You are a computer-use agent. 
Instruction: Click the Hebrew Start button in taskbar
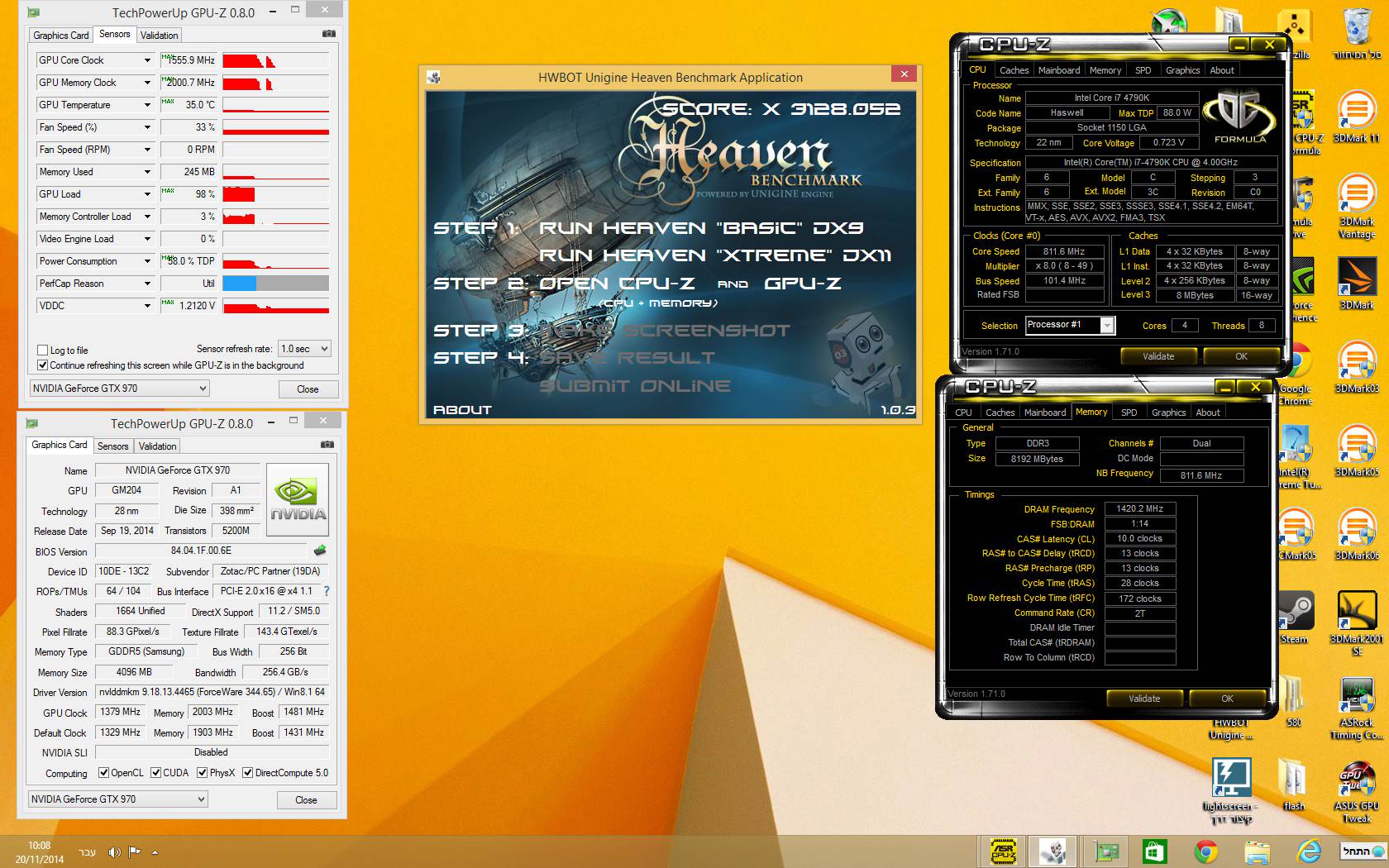1363,851
